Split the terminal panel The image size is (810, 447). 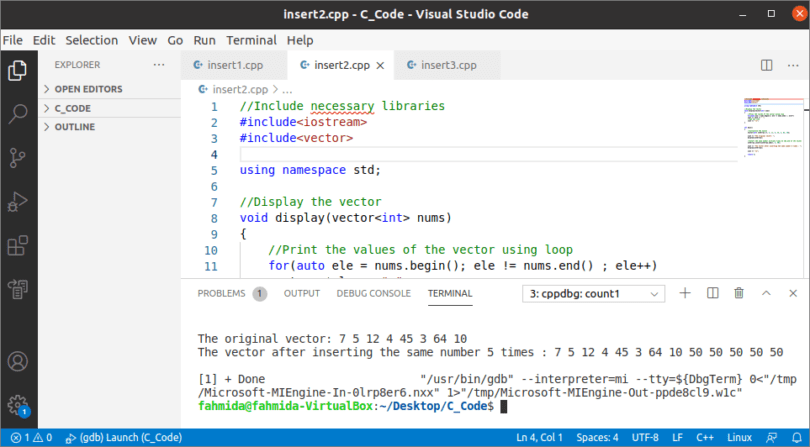[x=712, y=293]
